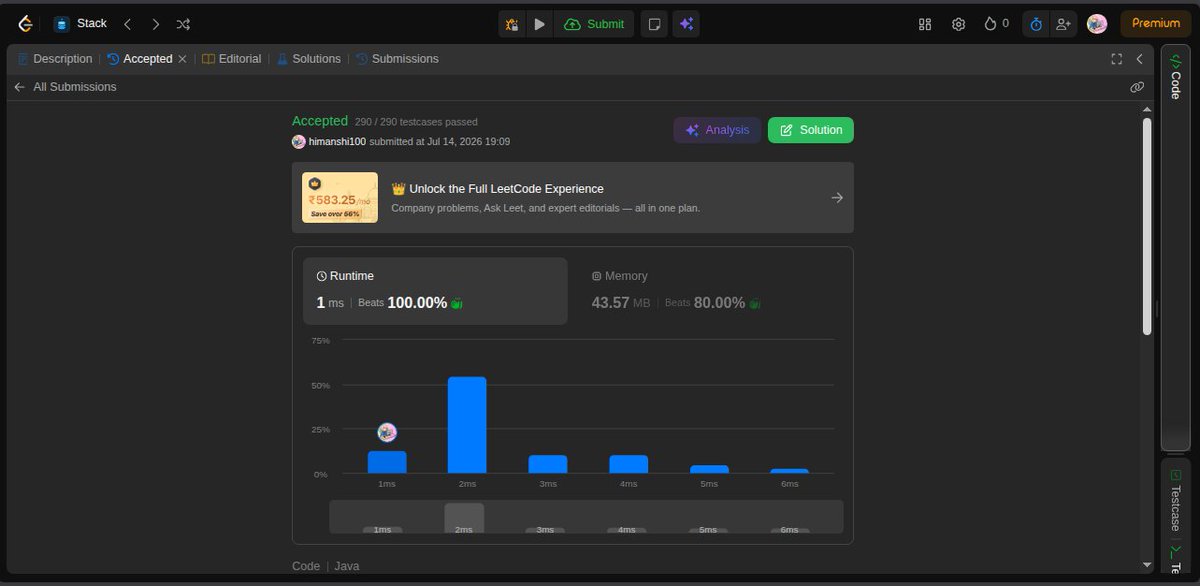This screenshot has width=1200, height=586.
Task: Copy submission link icon
Action: coord(1137,87)
